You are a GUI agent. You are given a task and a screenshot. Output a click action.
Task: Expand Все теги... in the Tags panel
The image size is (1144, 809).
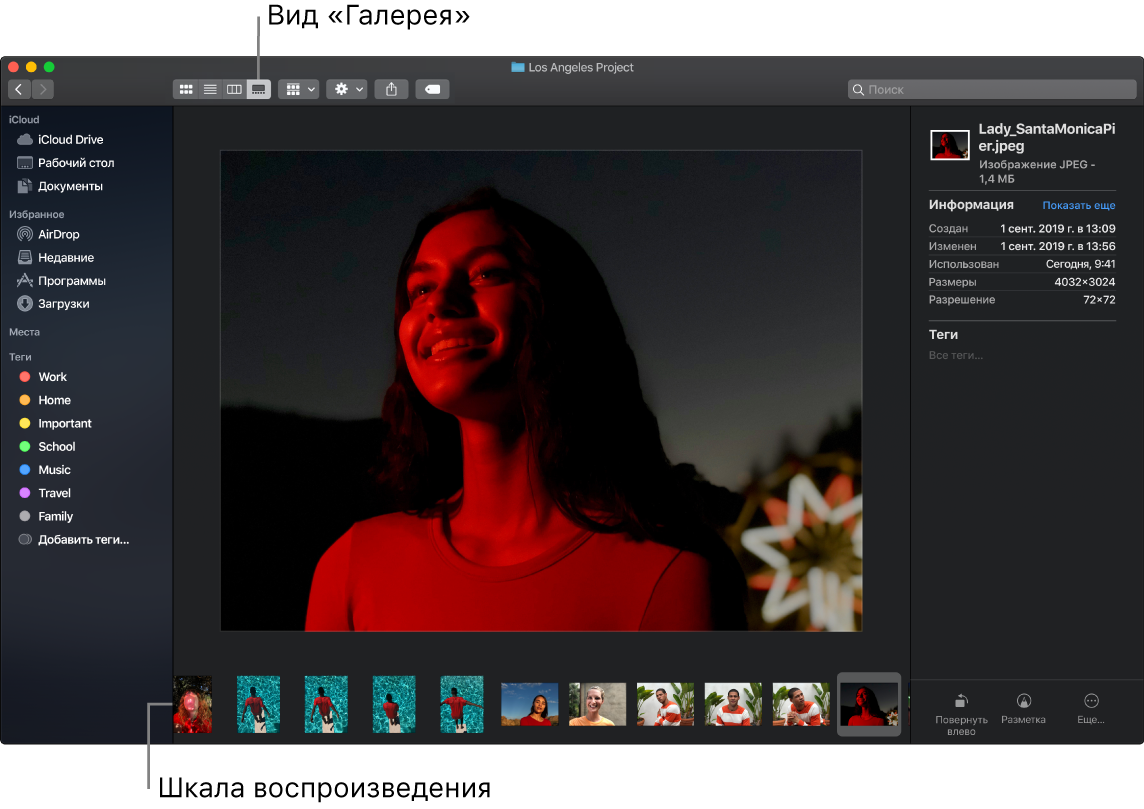pyautogui.click(x=955, y=355)
